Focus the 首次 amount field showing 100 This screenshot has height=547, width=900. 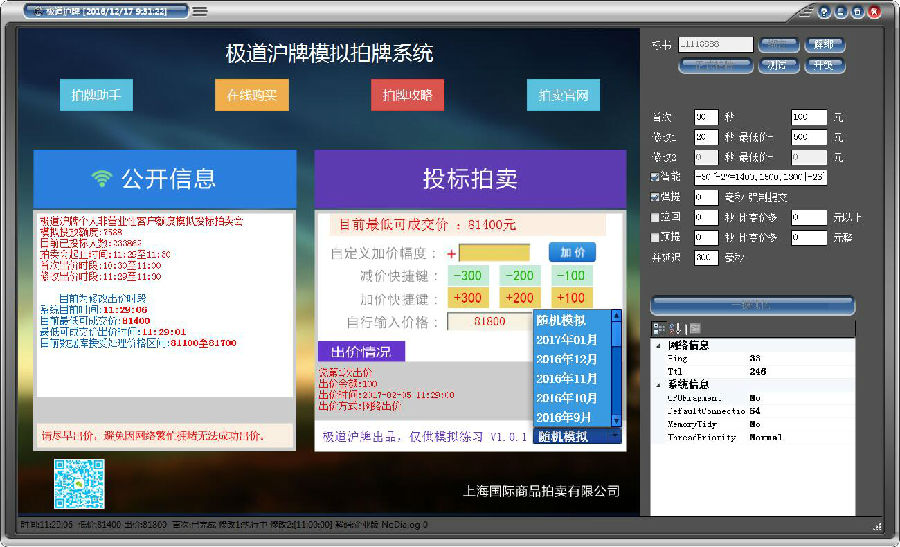809,117
